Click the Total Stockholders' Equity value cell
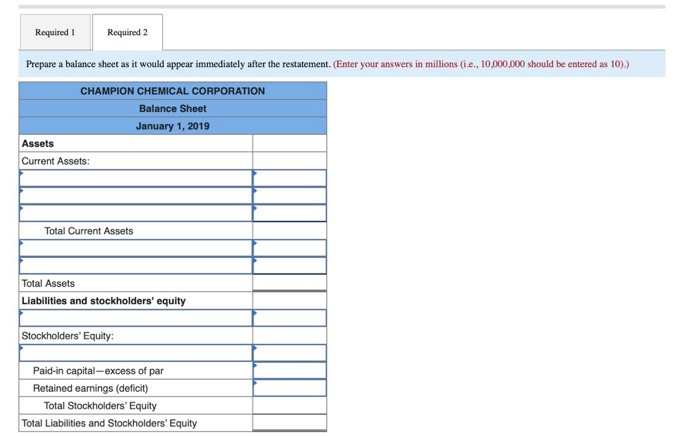 click(289, 405)
